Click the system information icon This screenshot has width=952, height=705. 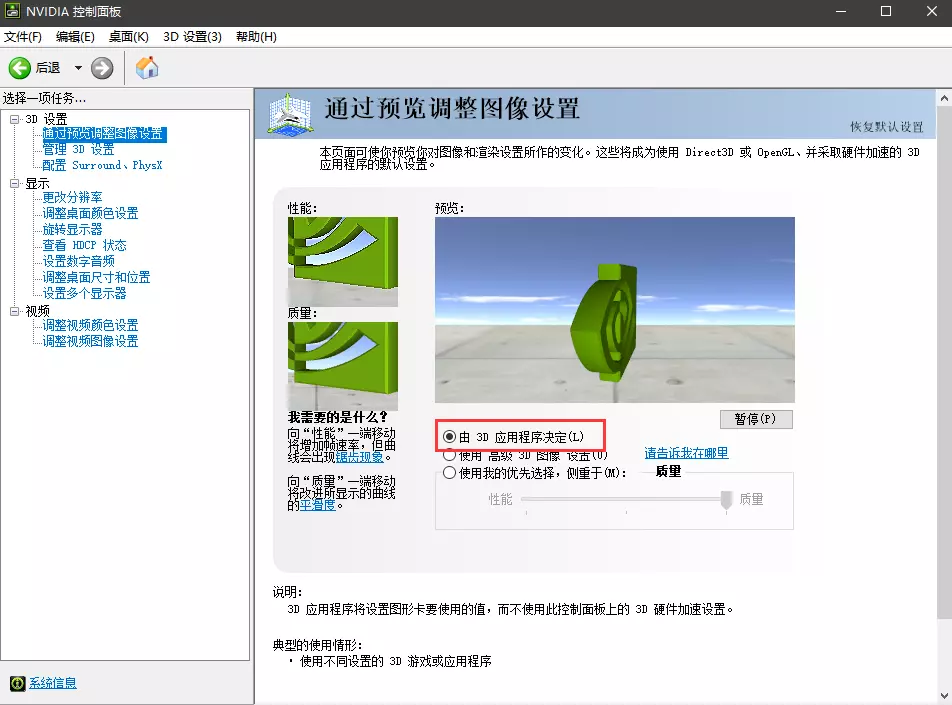click(x=18, y=683)
